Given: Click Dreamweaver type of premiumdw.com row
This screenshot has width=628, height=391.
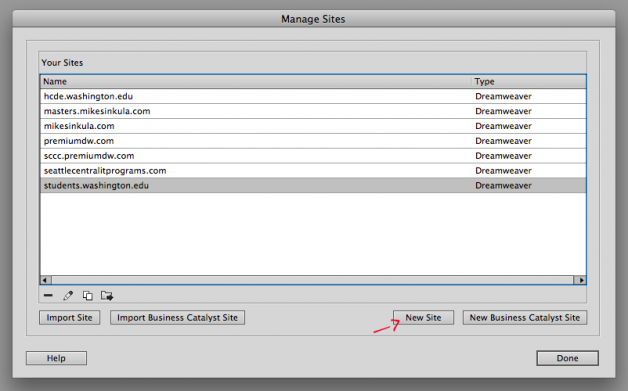Looking at the screenshot, I should pyautogui.click(x=503, y=141).
